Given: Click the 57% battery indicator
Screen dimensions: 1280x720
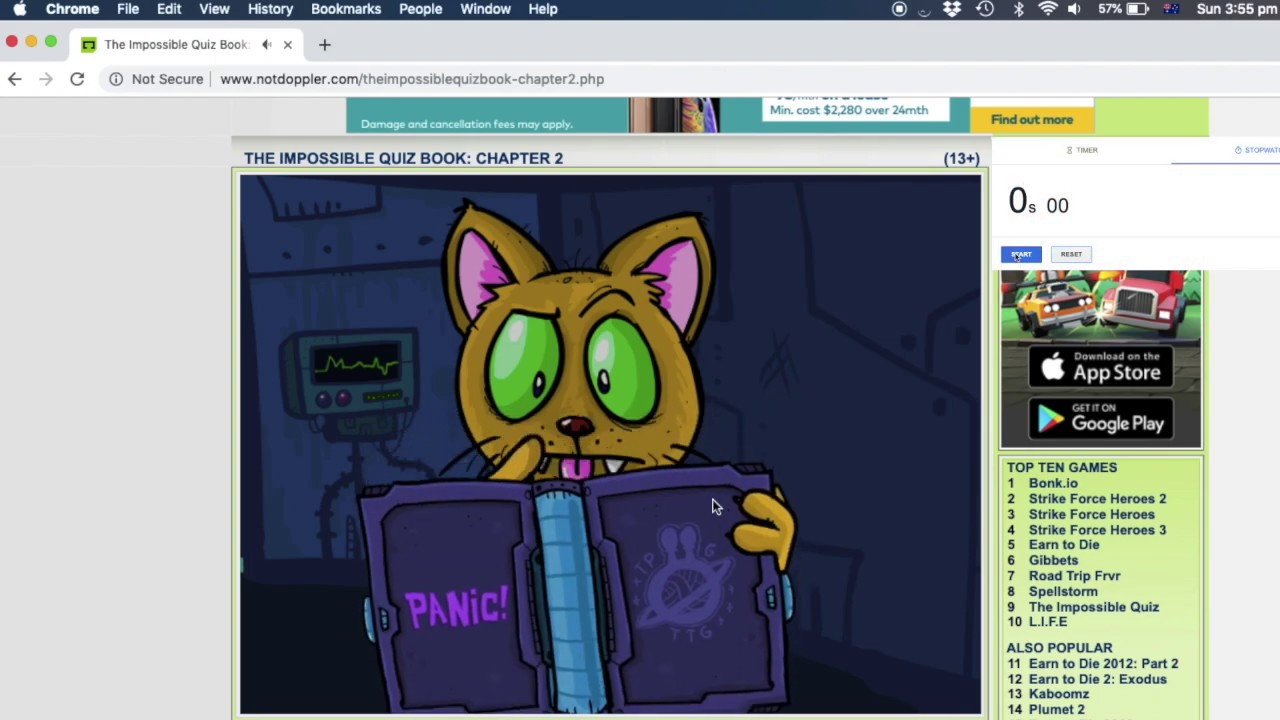Looking at the screenshot, I should (x=1123, y=9).
